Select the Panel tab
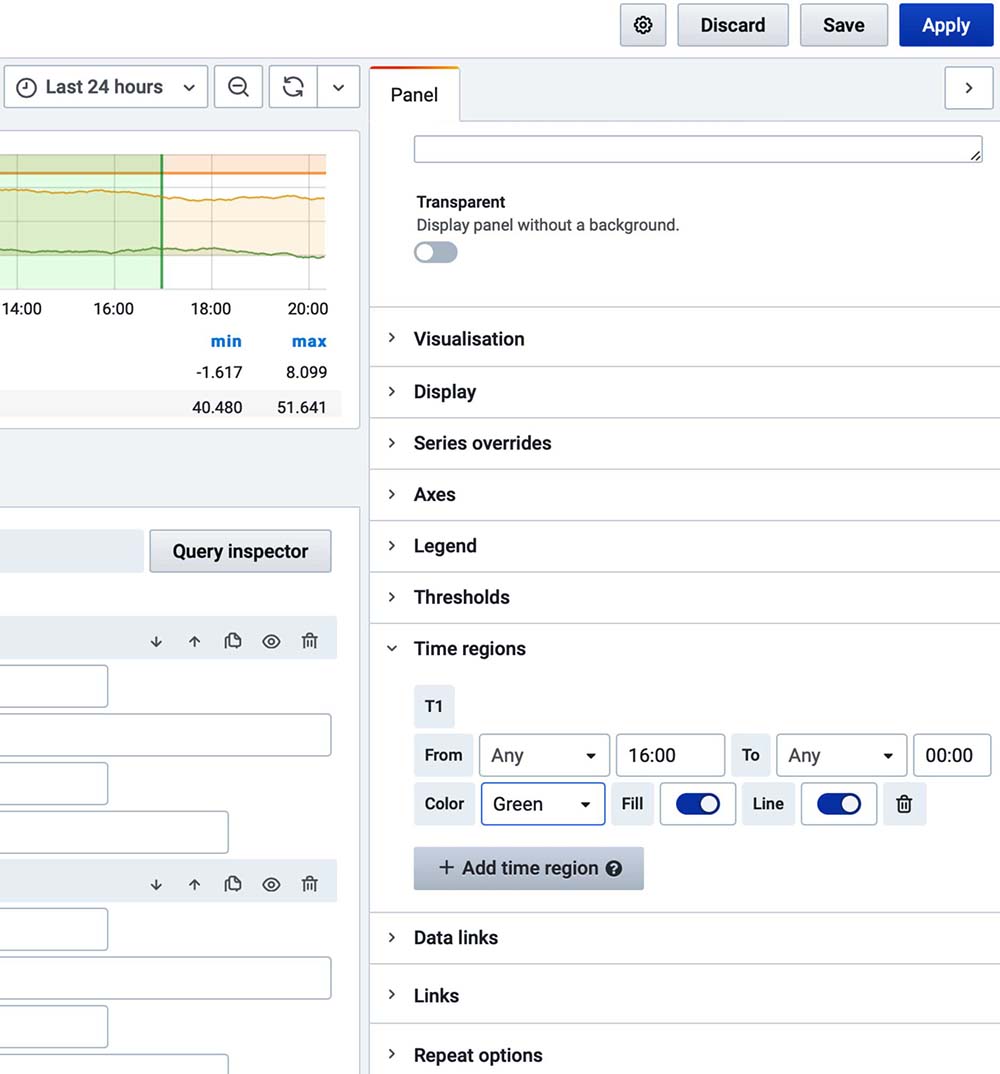The image size is (1000, 1074). coord(414,95)
